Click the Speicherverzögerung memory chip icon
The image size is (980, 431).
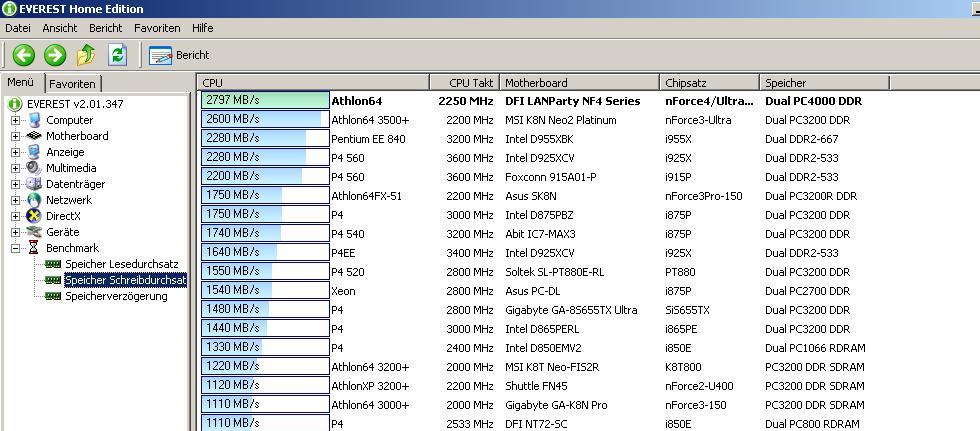coord(54,296)
